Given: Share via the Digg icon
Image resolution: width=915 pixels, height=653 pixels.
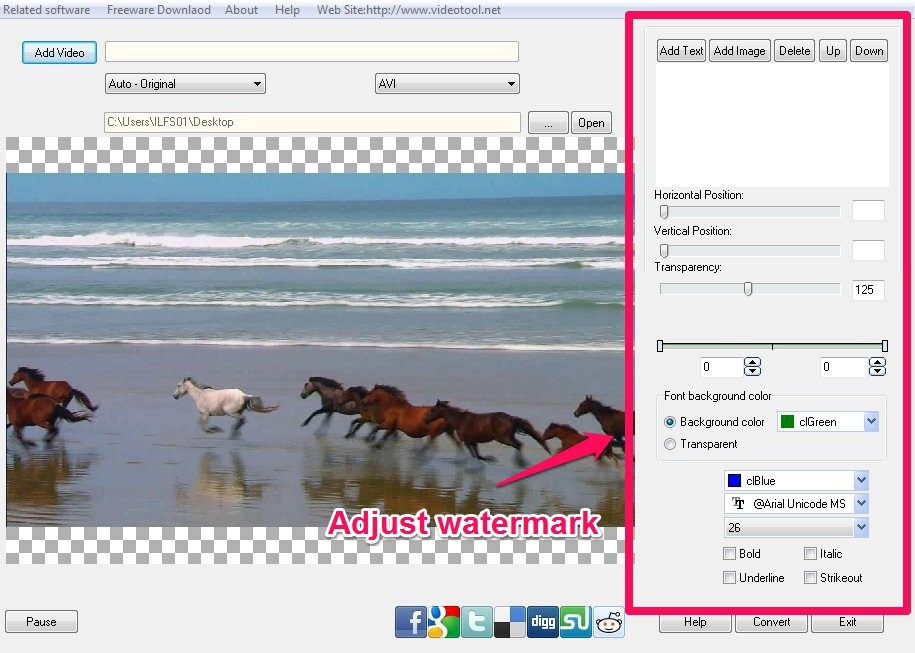Looking at the screenshot, I should 543,622.
